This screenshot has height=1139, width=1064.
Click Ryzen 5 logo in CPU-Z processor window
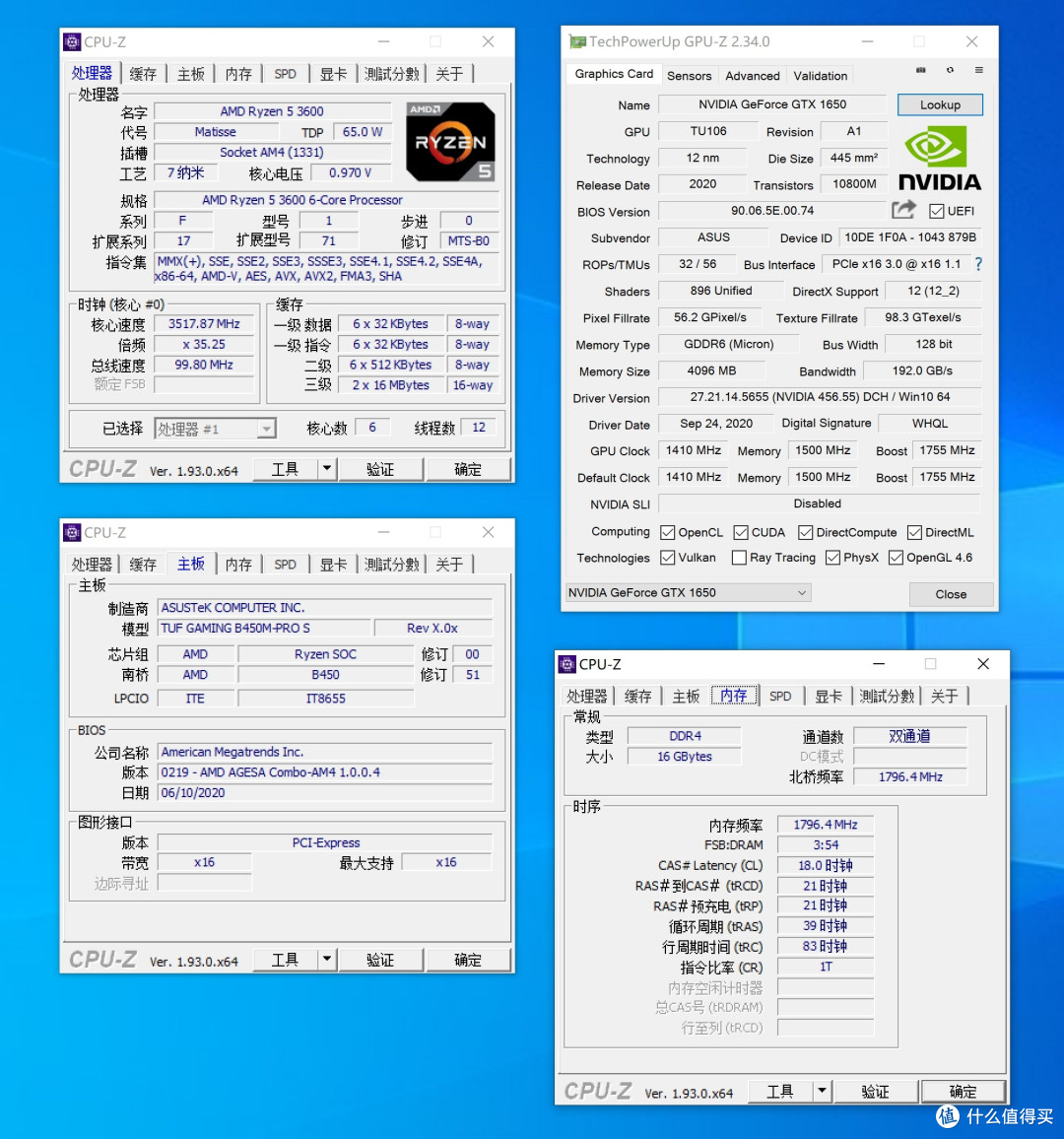[x=450, y=142]
